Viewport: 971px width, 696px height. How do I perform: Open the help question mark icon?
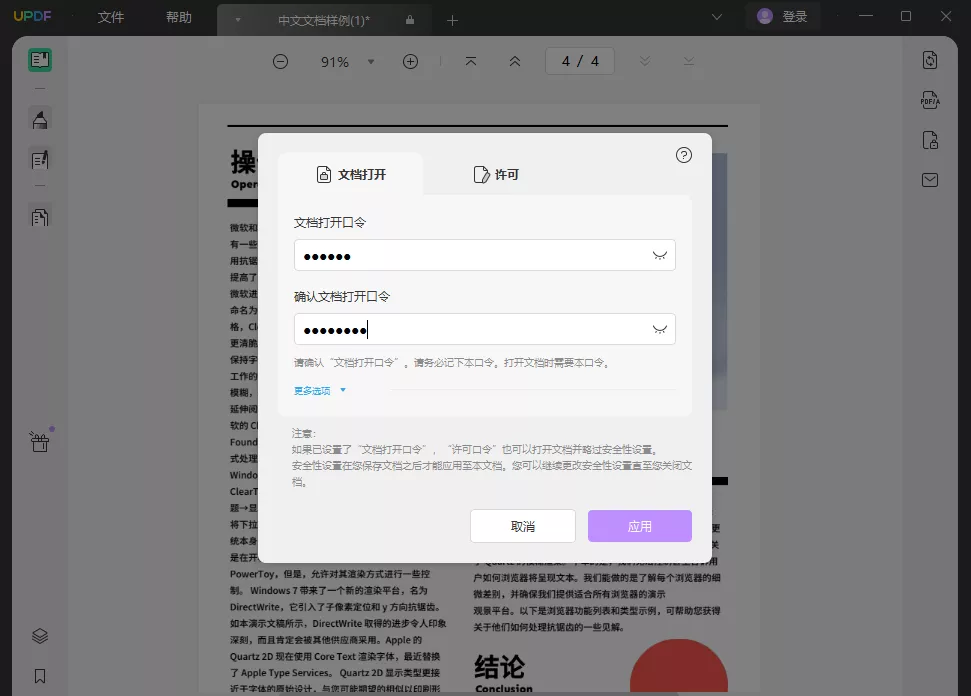pos(684,155)
